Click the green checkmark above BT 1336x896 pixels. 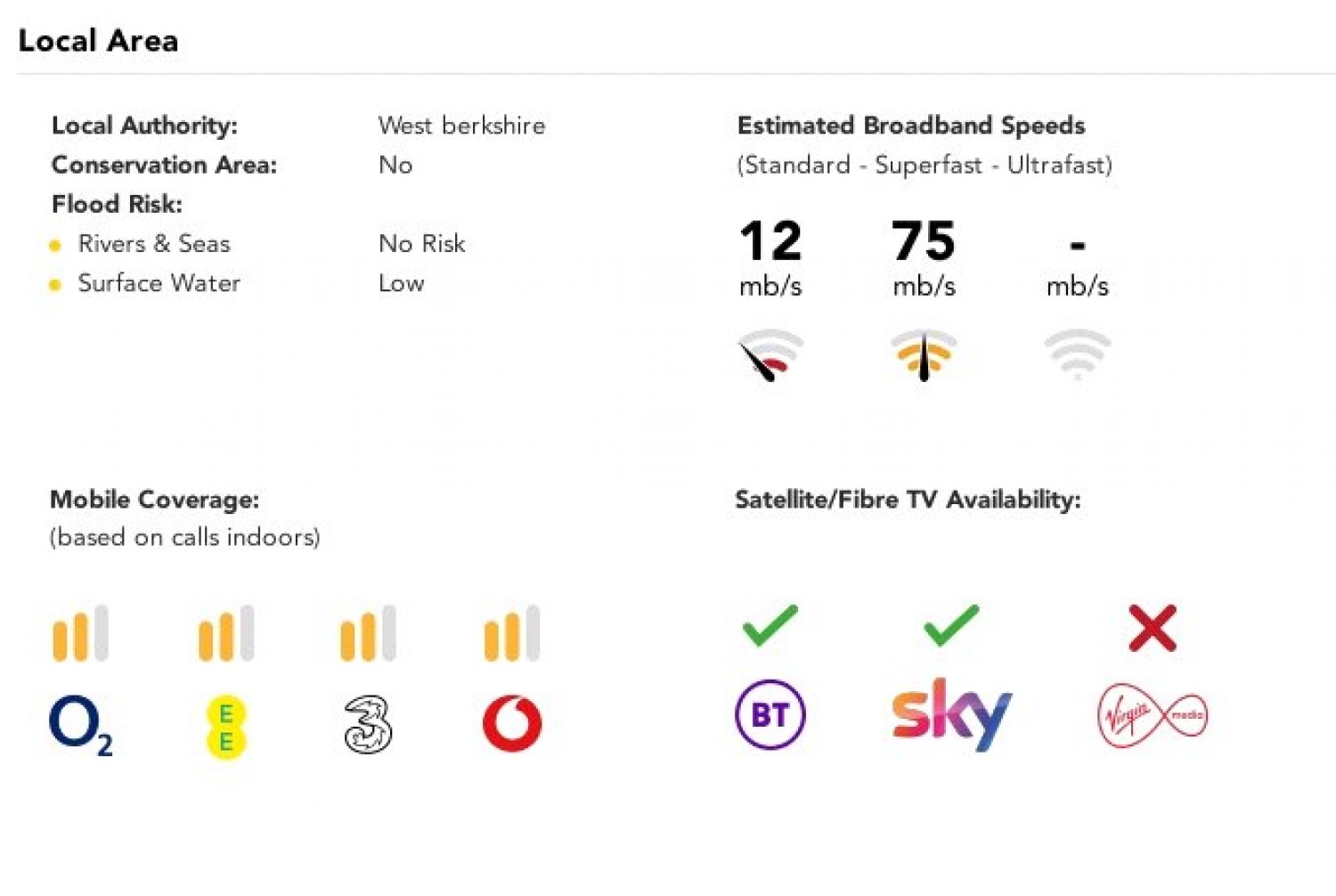point(770,625)
